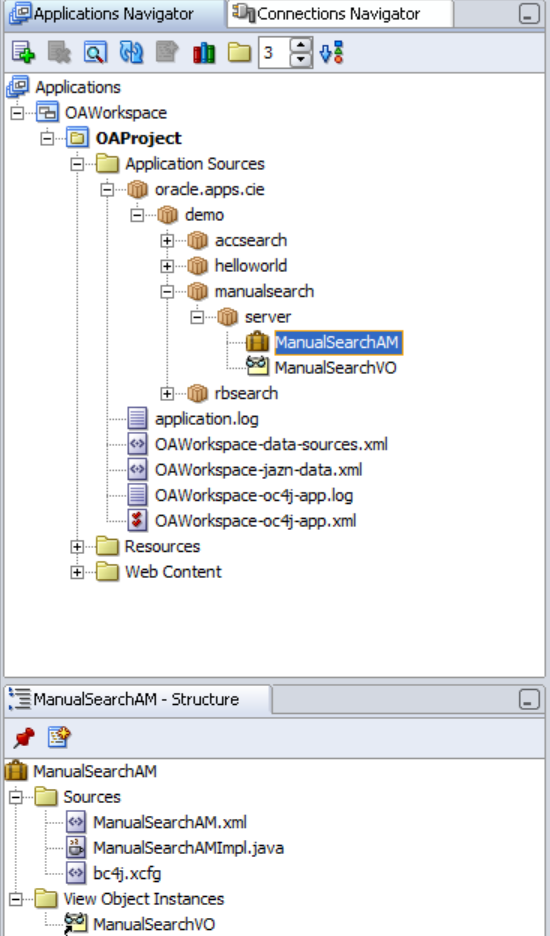Click the level number field showing 3
This screenshot has height=936, width=550.
click(275, 53)
